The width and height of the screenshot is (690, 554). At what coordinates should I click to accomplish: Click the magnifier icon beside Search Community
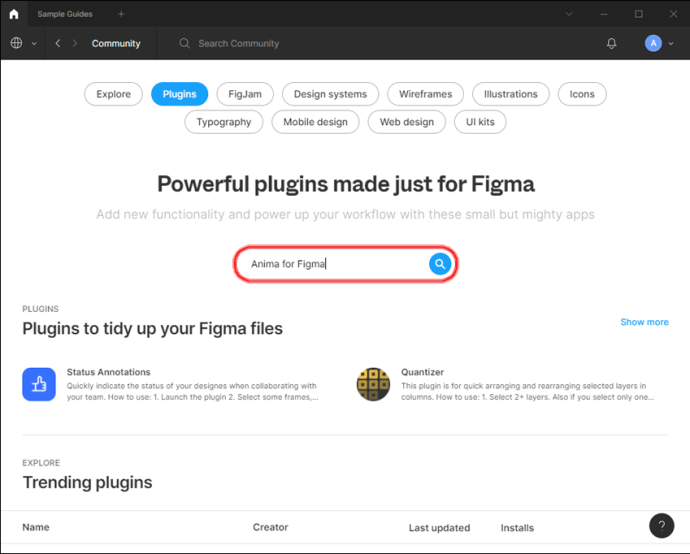[x=184, y=43]
